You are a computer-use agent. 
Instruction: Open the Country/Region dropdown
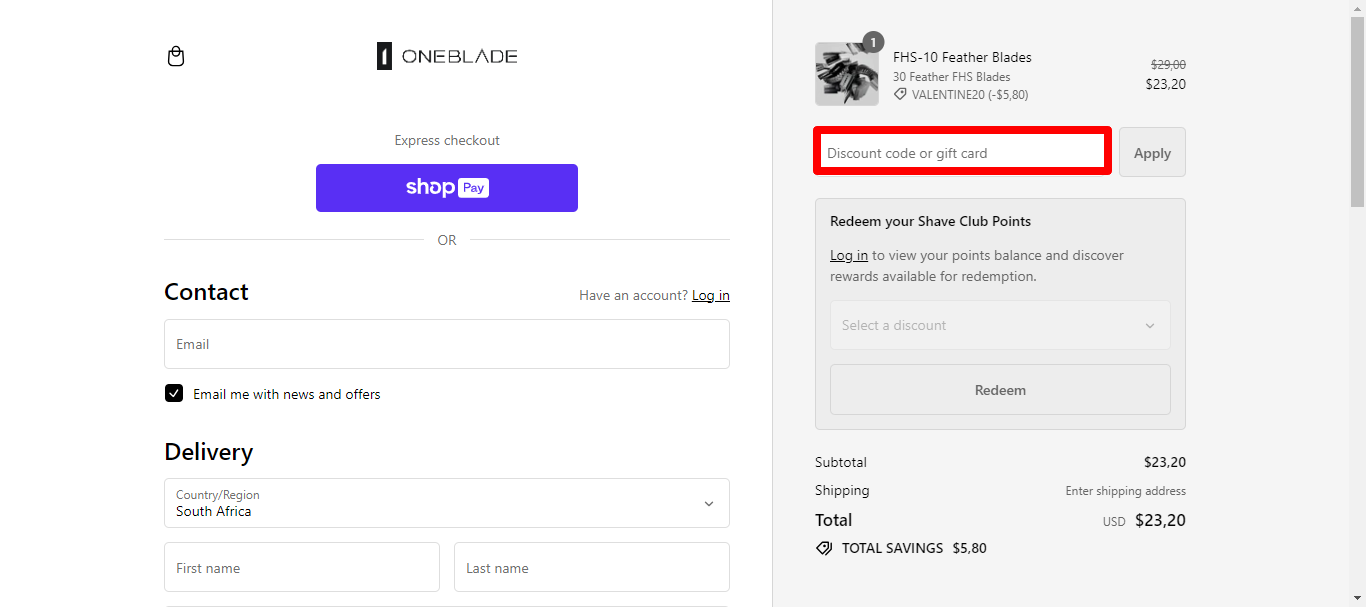446,503
